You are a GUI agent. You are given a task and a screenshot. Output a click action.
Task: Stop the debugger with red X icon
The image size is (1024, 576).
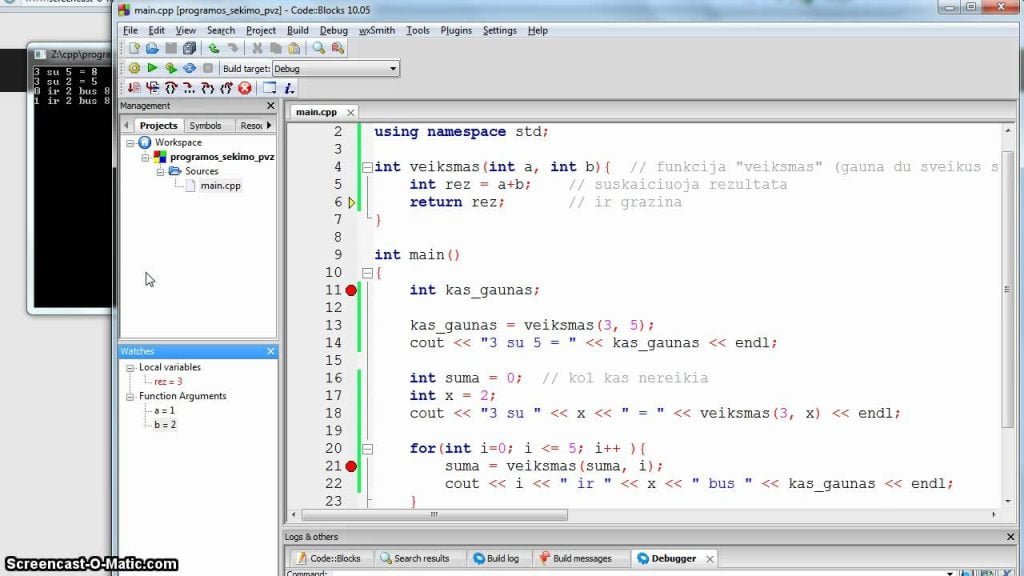[245, 88]
